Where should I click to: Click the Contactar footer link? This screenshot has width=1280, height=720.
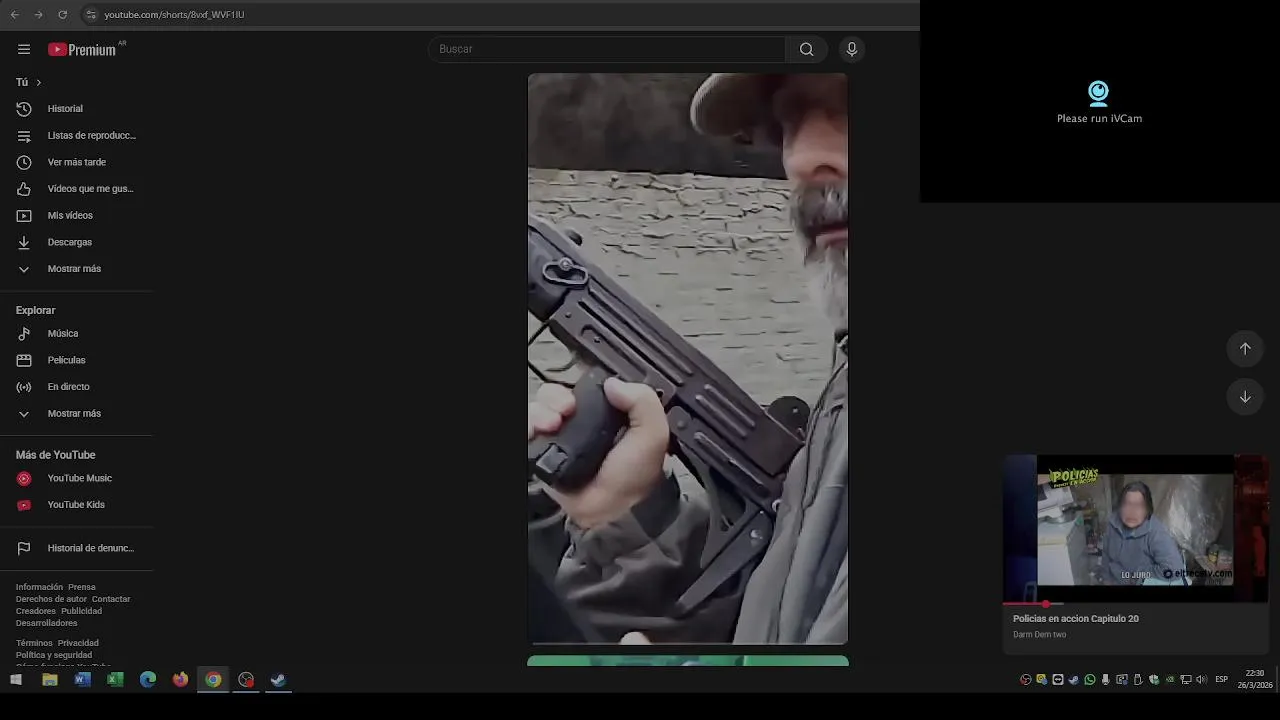point(111,599)
